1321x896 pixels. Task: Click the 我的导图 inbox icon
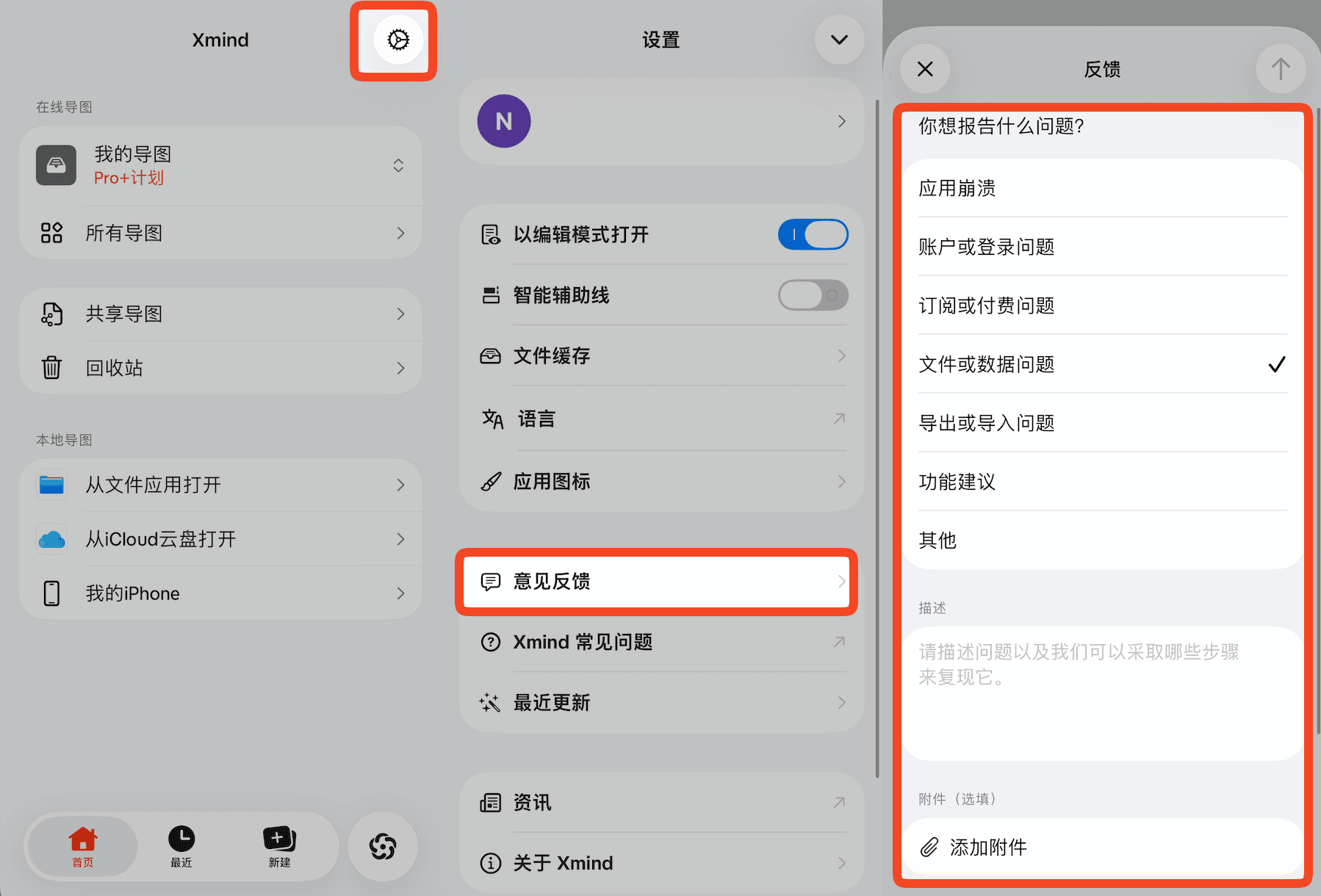point(56,165)
